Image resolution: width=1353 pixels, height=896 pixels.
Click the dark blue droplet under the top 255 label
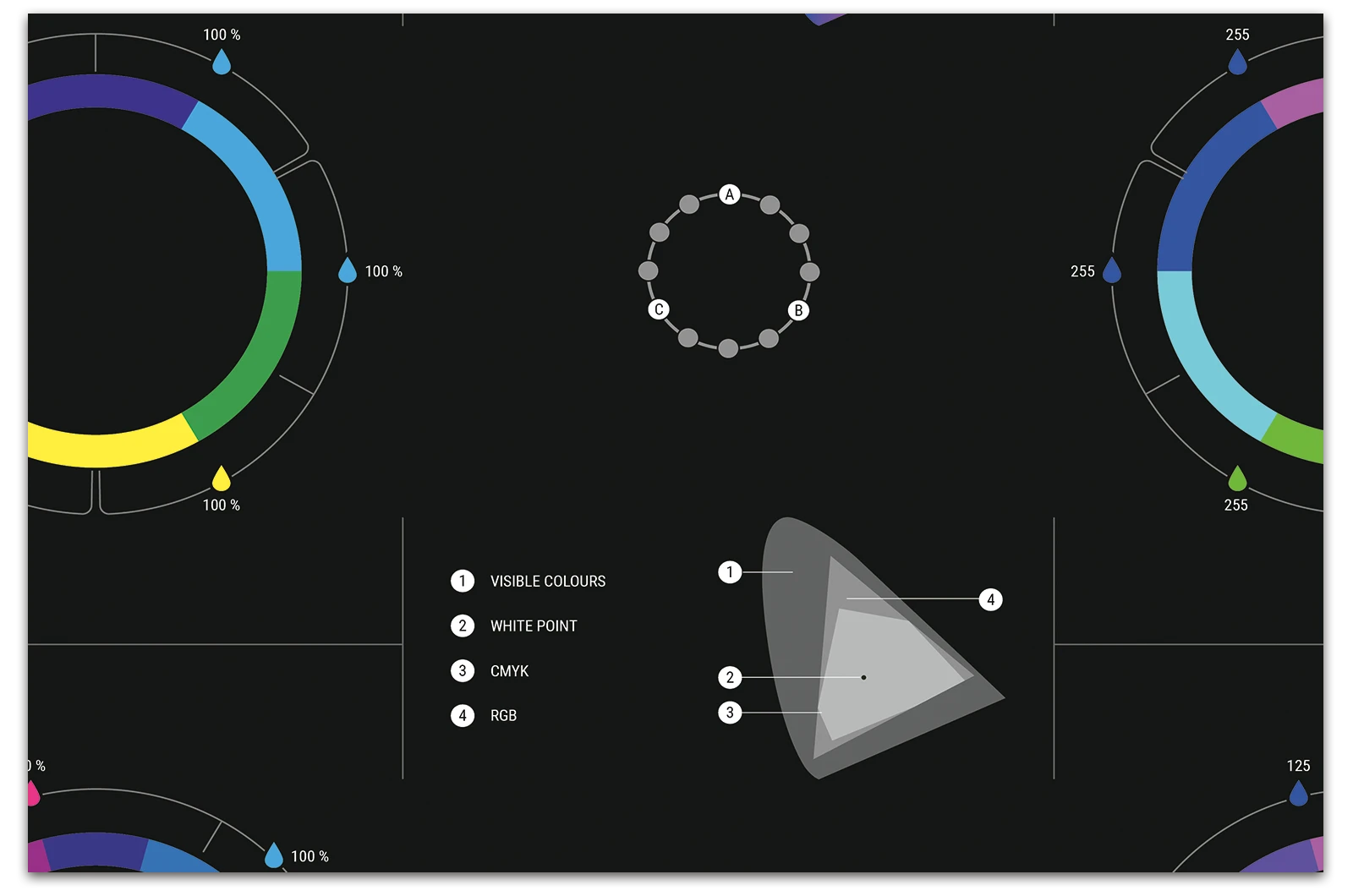point(1237,63)
